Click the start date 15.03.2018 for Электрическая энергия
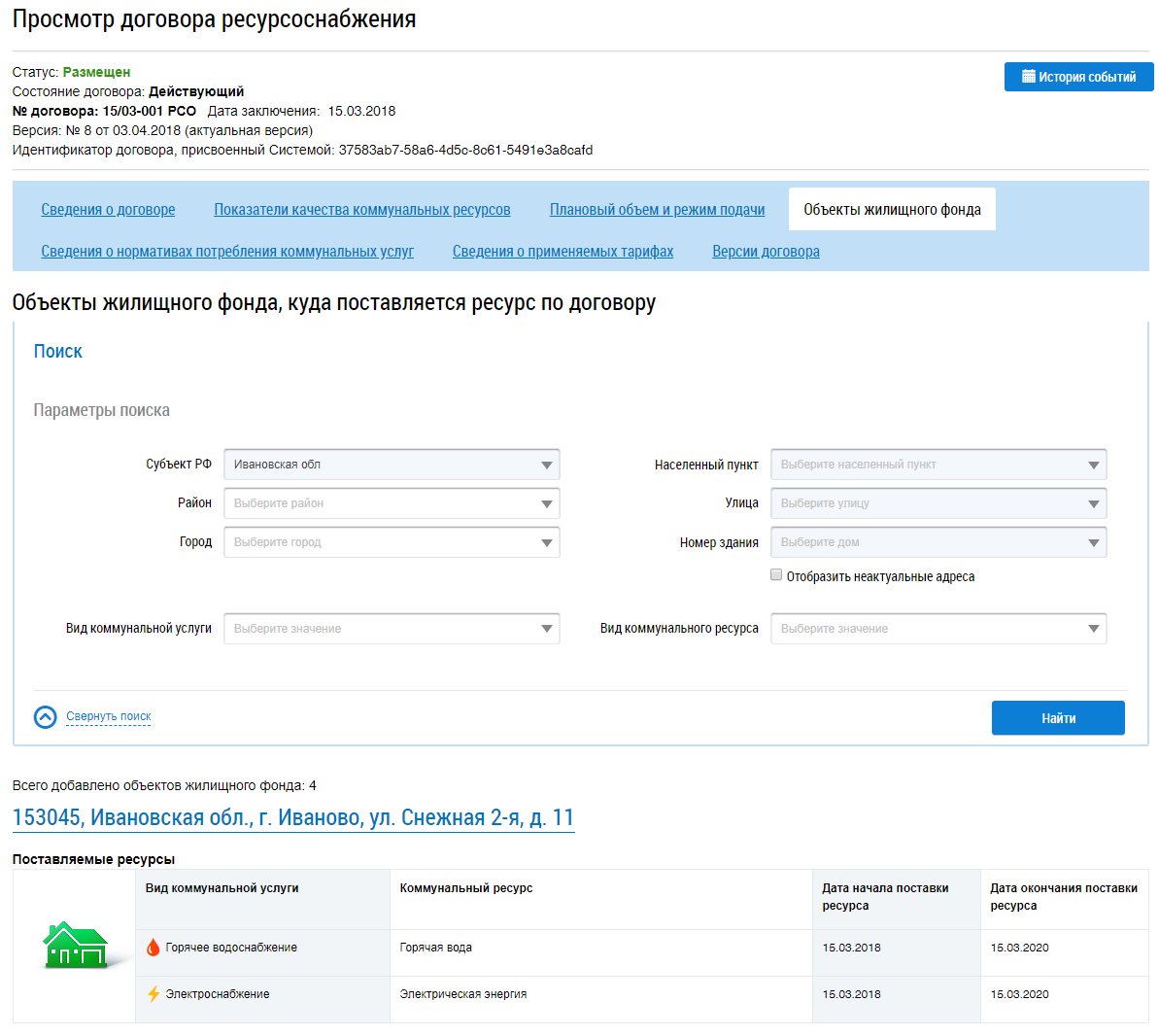Screen dimensions: 1159x1036 coord(851,994)
